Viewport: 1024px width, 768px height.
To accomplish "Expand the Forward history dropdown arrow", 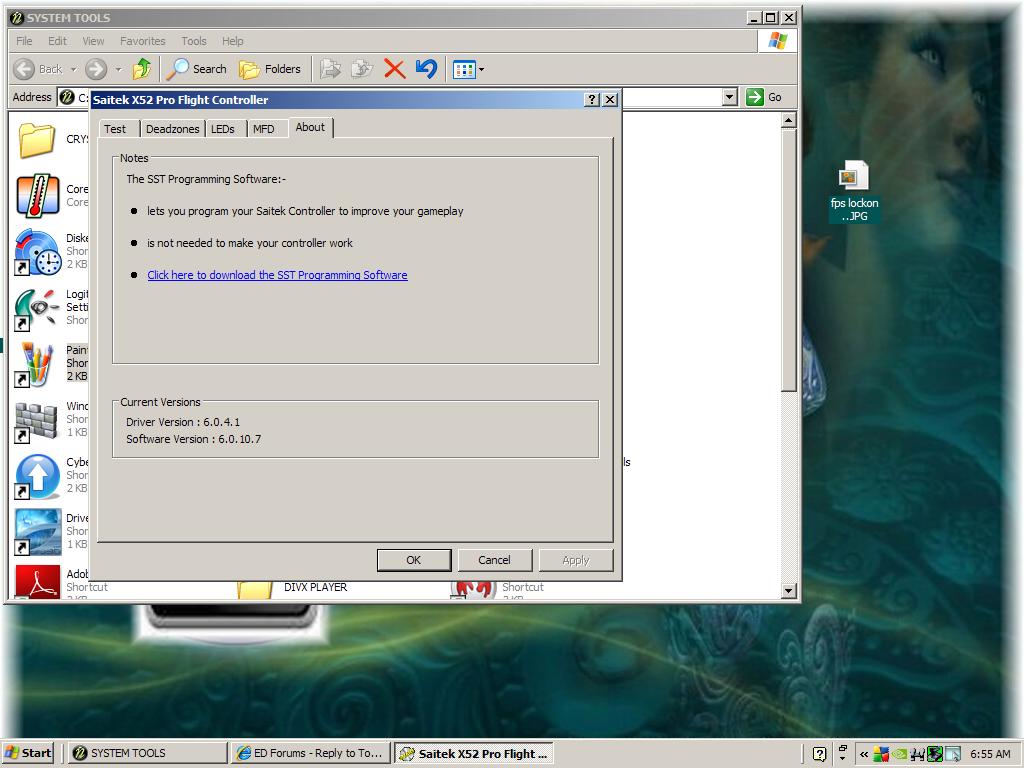I will point(118,69).
